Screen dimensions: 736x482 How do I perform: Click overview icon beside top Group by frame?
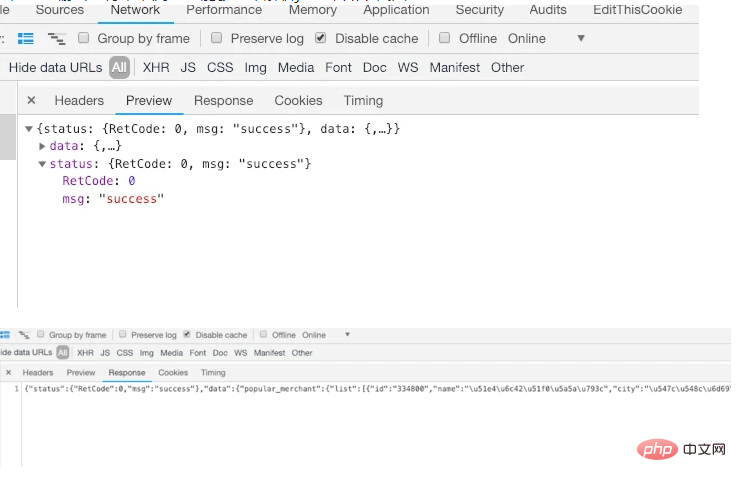tap(57, 38)
